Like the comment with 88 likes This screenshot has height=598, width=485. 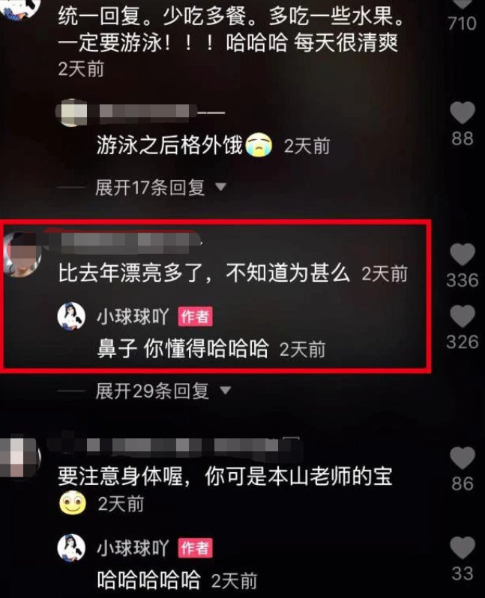(463, 113)
